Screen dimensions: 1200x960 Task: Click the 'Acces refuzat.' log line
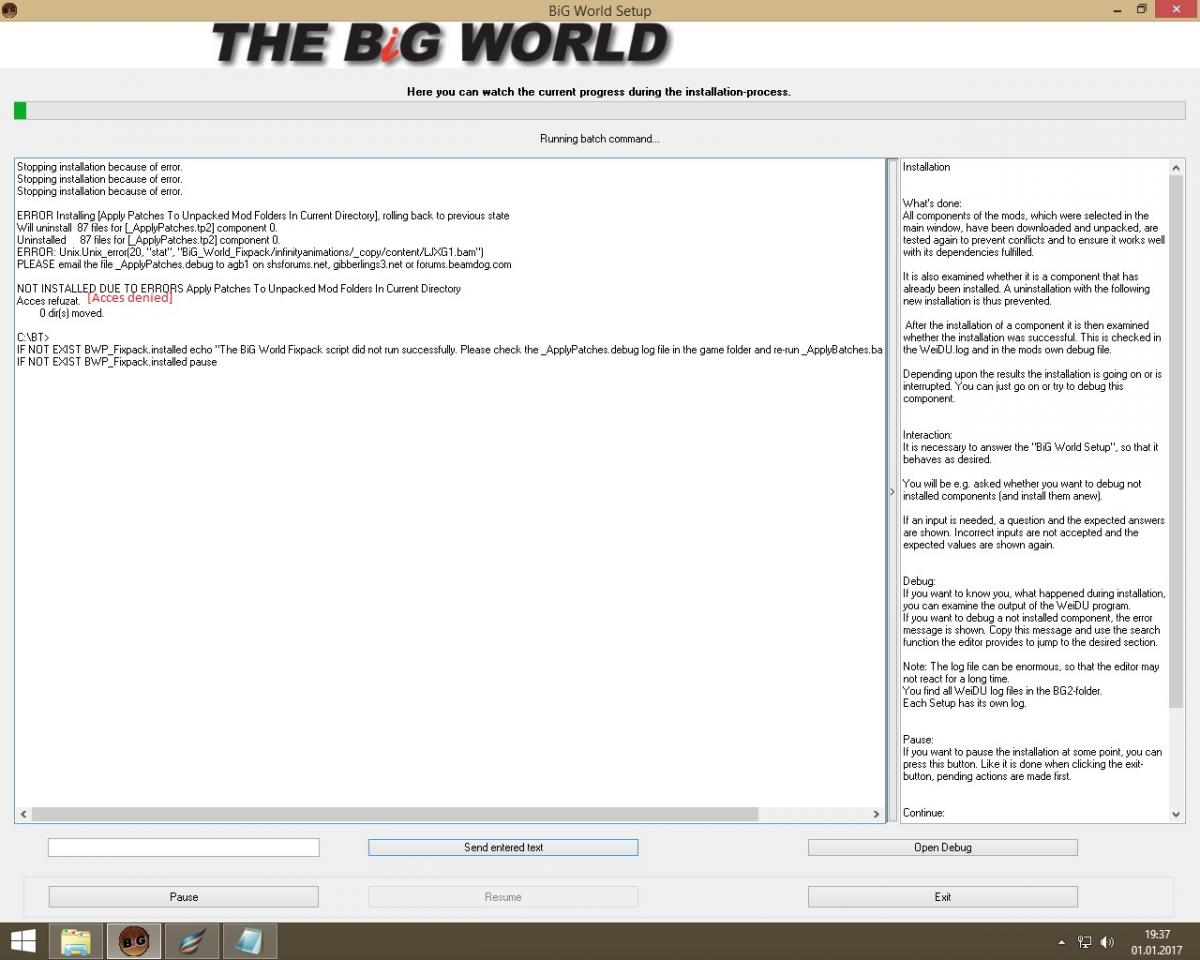coord(48,301)
